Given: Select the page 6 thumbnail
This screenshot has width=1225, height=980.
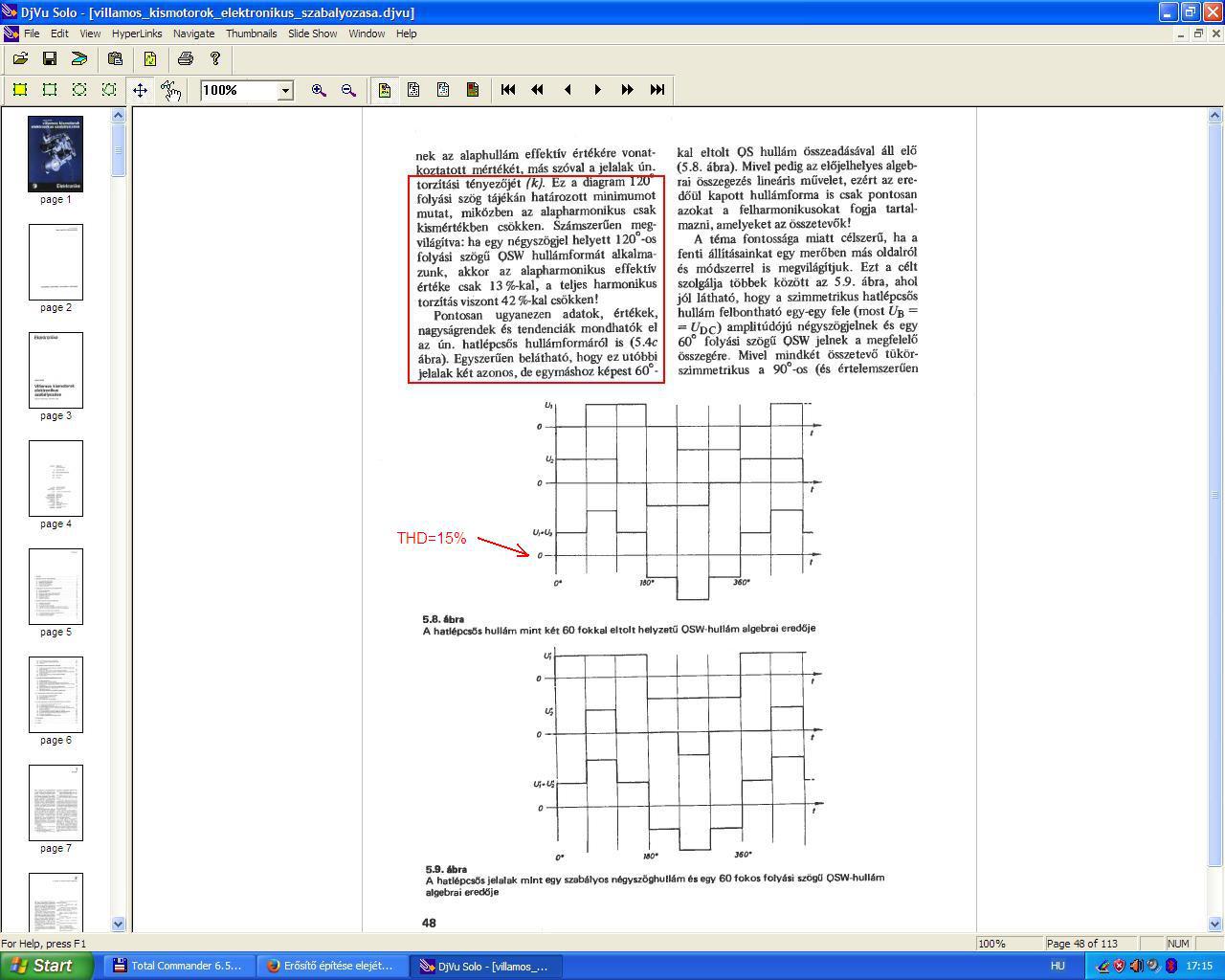Looking at the screenshot, I should pyautogui.click(x=56, y=695).
